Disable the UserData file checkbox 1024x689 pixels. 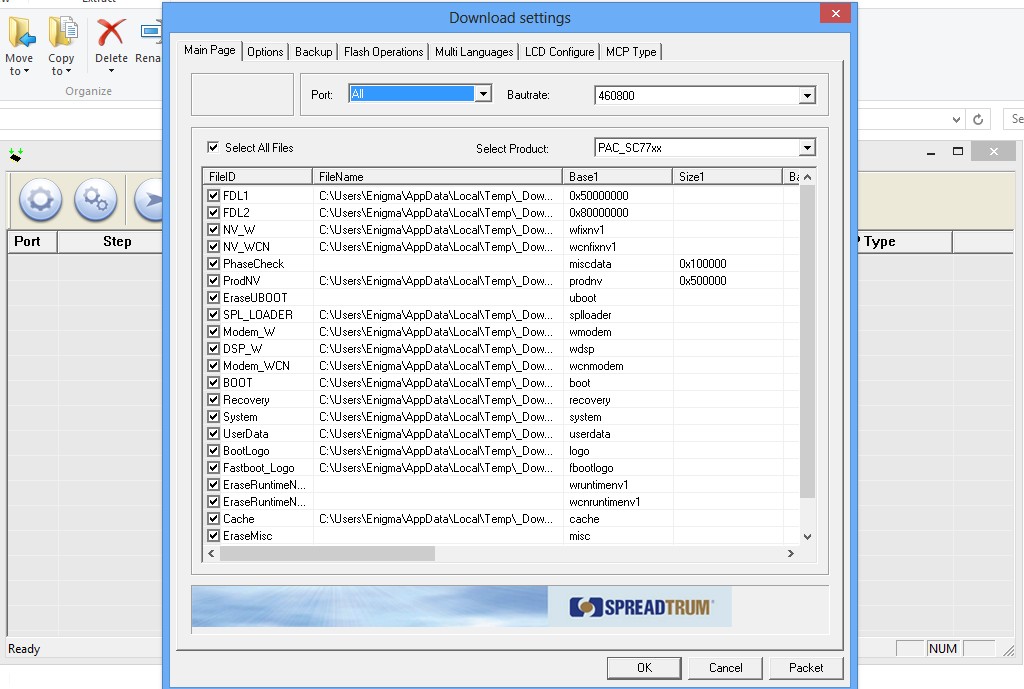point(213,434)
